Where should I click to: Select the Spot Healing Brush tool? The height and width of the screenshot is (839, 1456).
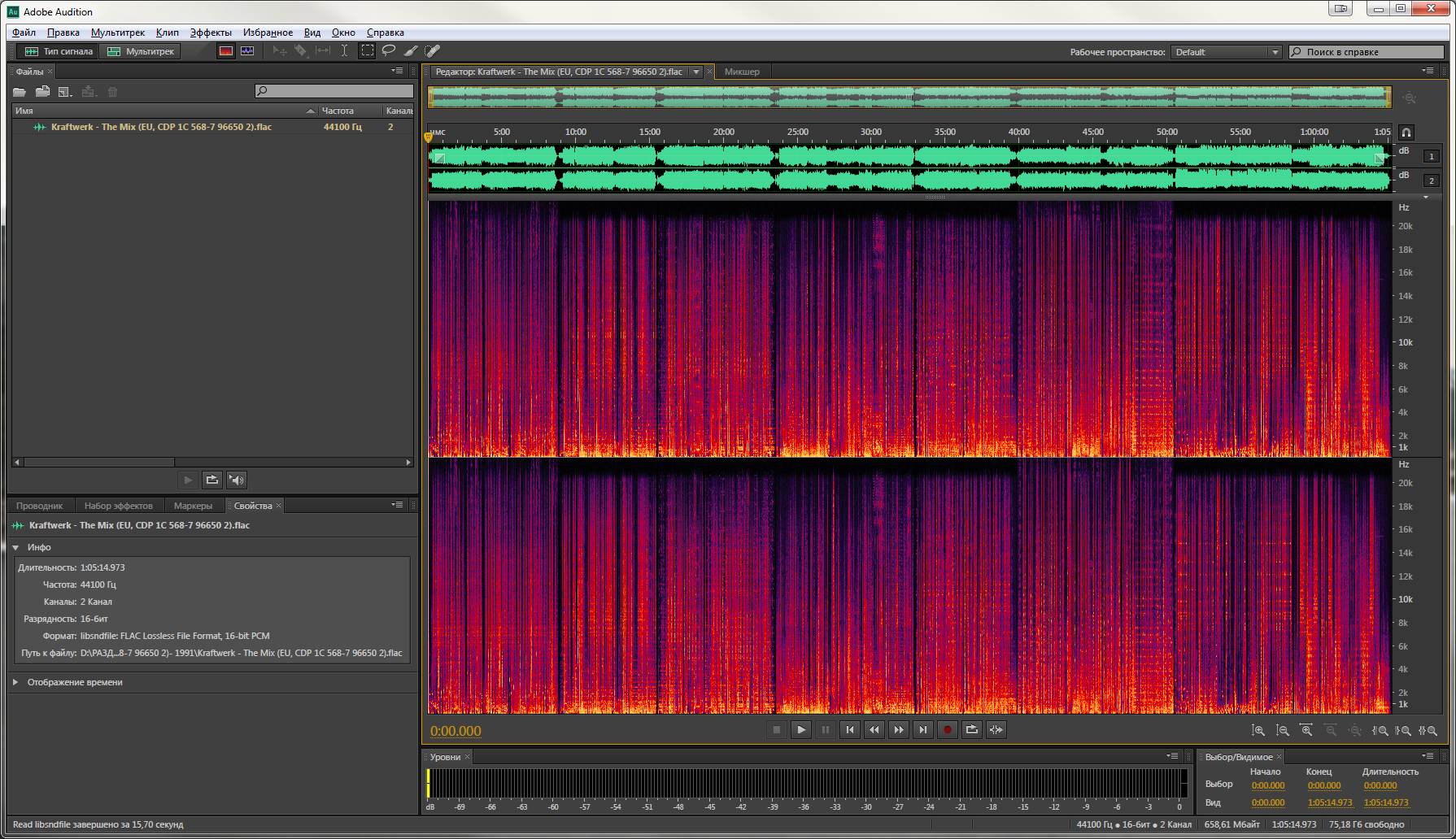pyautogui.click(x=433, y=51)
